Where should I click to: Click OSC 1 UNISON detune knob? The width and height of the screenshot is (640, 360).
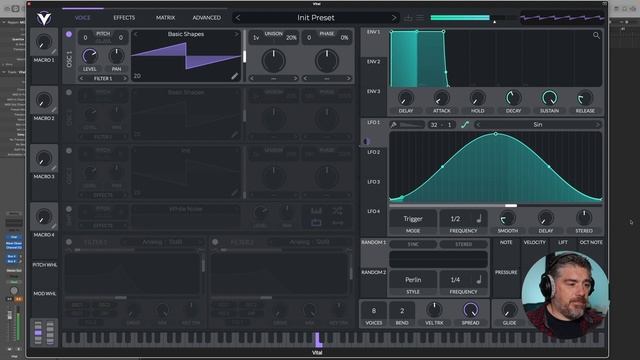click(x=273, y=60)
